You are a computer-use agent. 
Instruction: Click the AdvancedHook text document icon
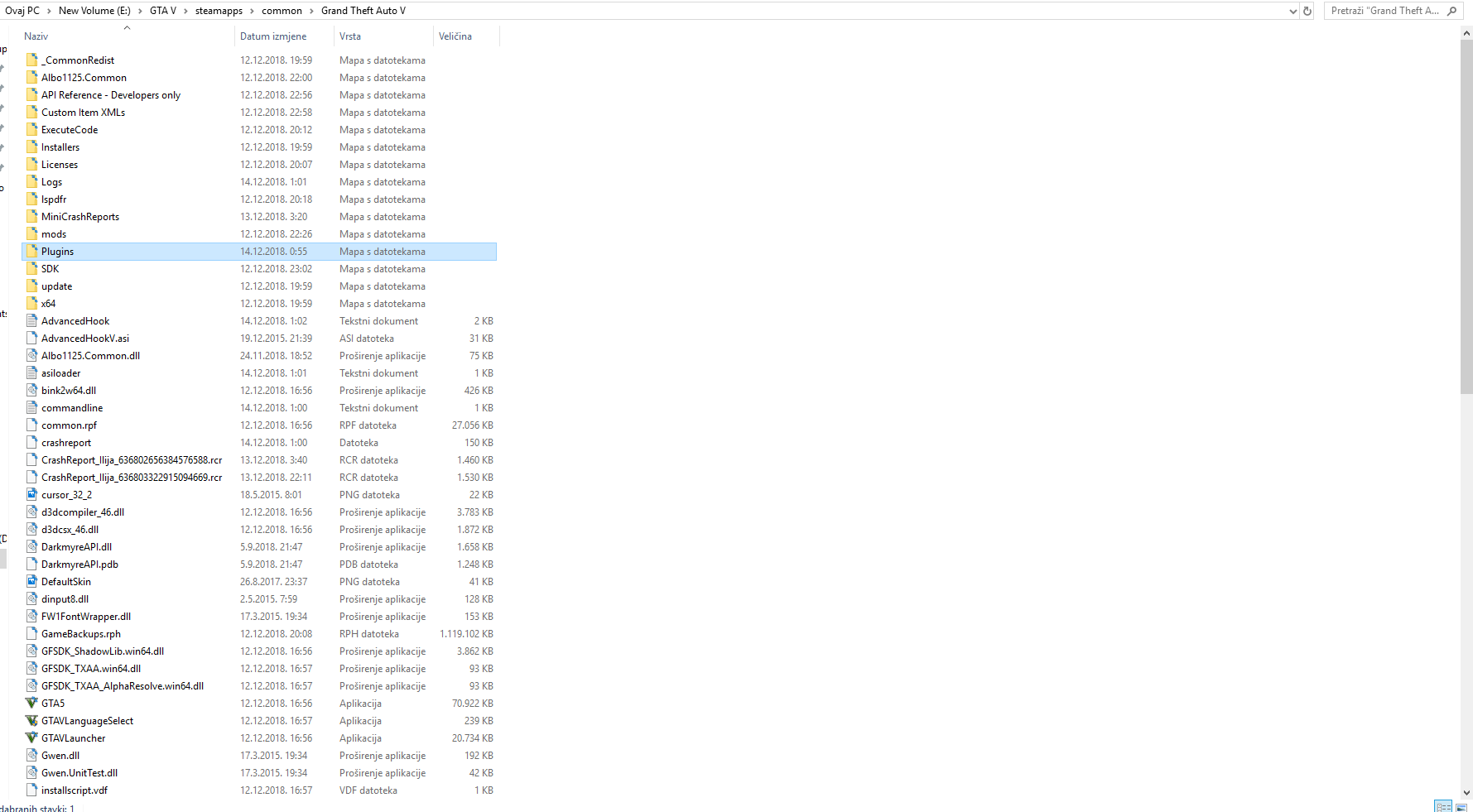32,320
